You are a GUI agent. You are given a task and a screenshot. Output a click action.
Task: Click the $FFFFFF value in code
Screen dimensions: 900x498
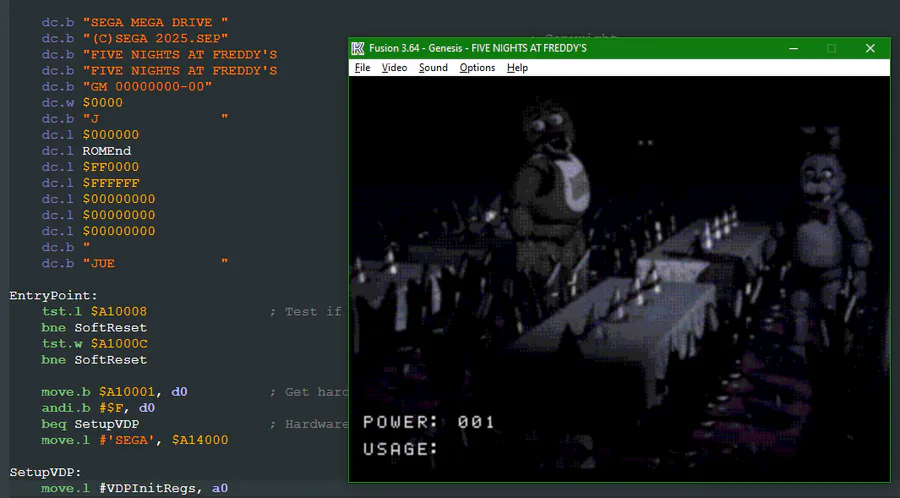(111, 183)
